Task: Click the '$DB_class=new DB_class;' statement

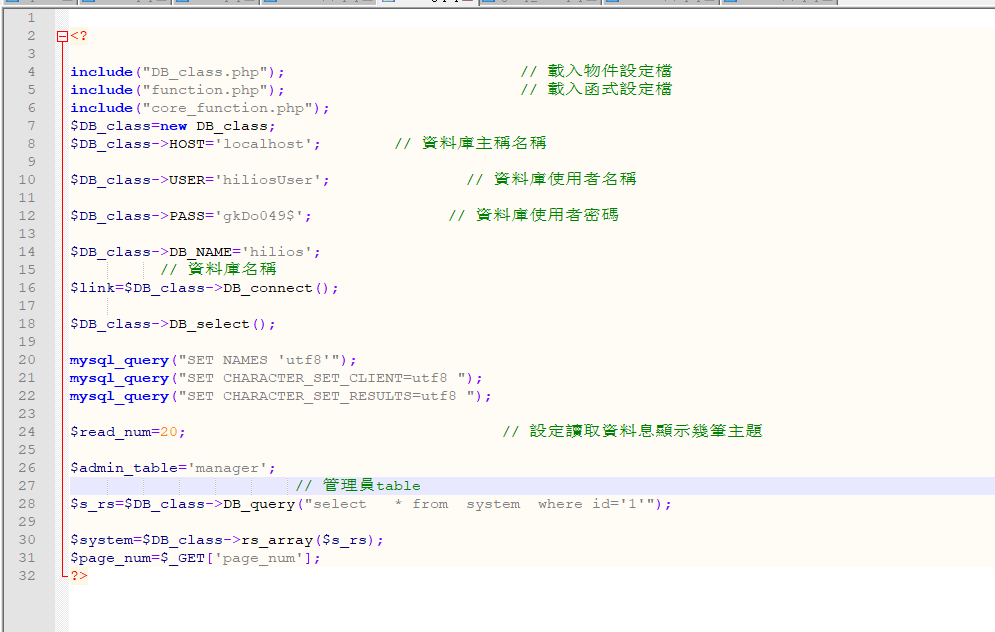Action: pos(173,126)
